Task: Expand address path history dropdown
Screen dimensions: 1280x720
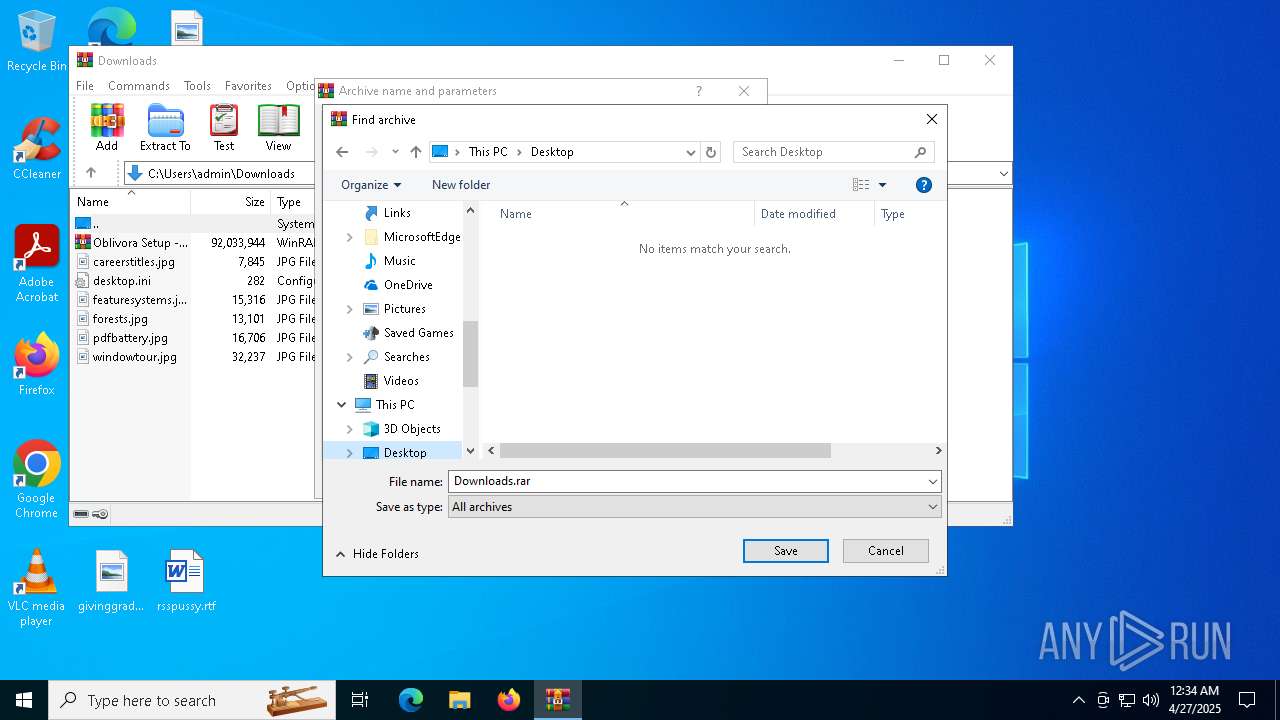Action: (690, 152)
